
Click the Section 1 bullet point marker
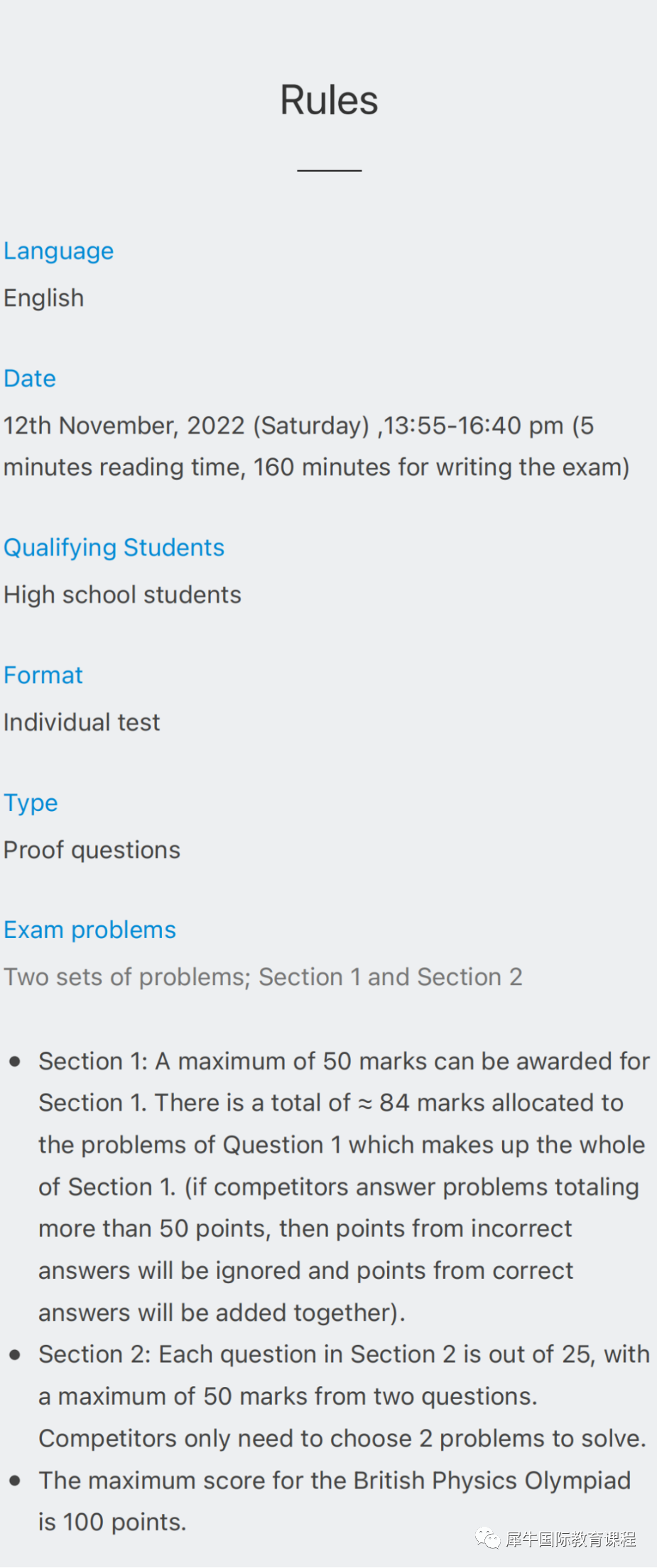15,1062
